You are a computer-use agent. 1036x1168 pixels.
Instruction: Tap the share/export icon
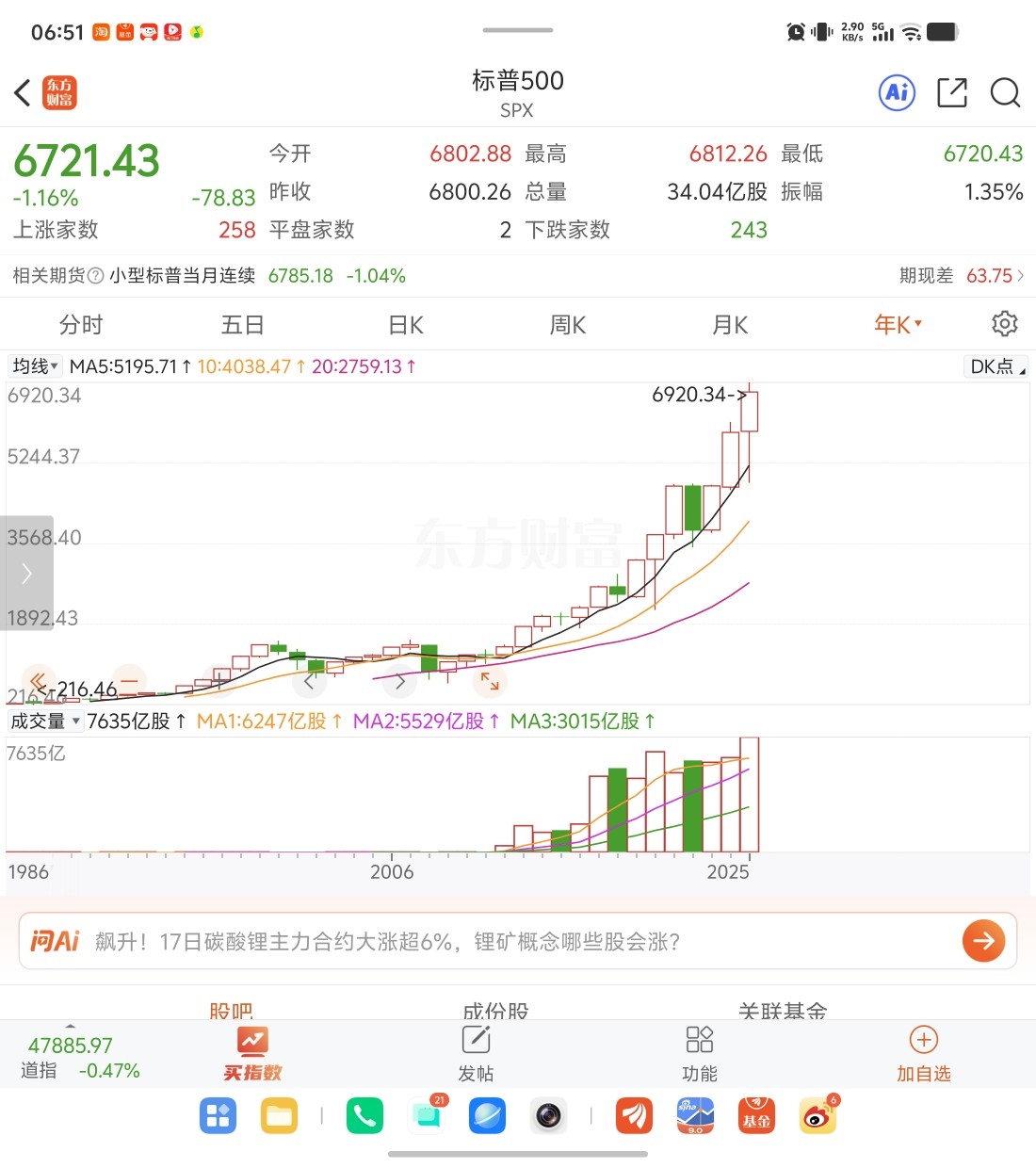(x=952, y=92)
